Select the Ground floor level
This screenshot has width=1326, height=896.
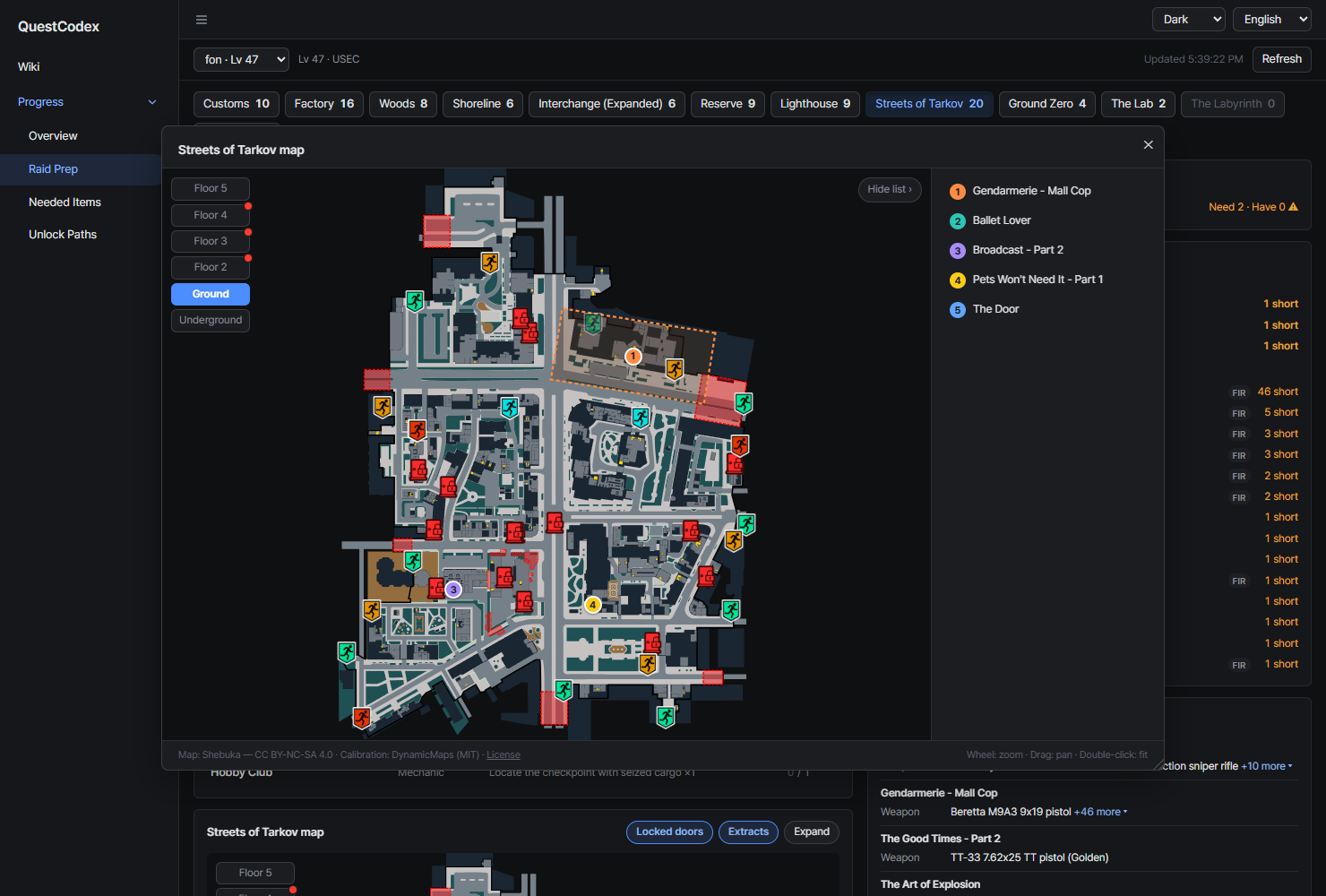(x=211, y=294)
